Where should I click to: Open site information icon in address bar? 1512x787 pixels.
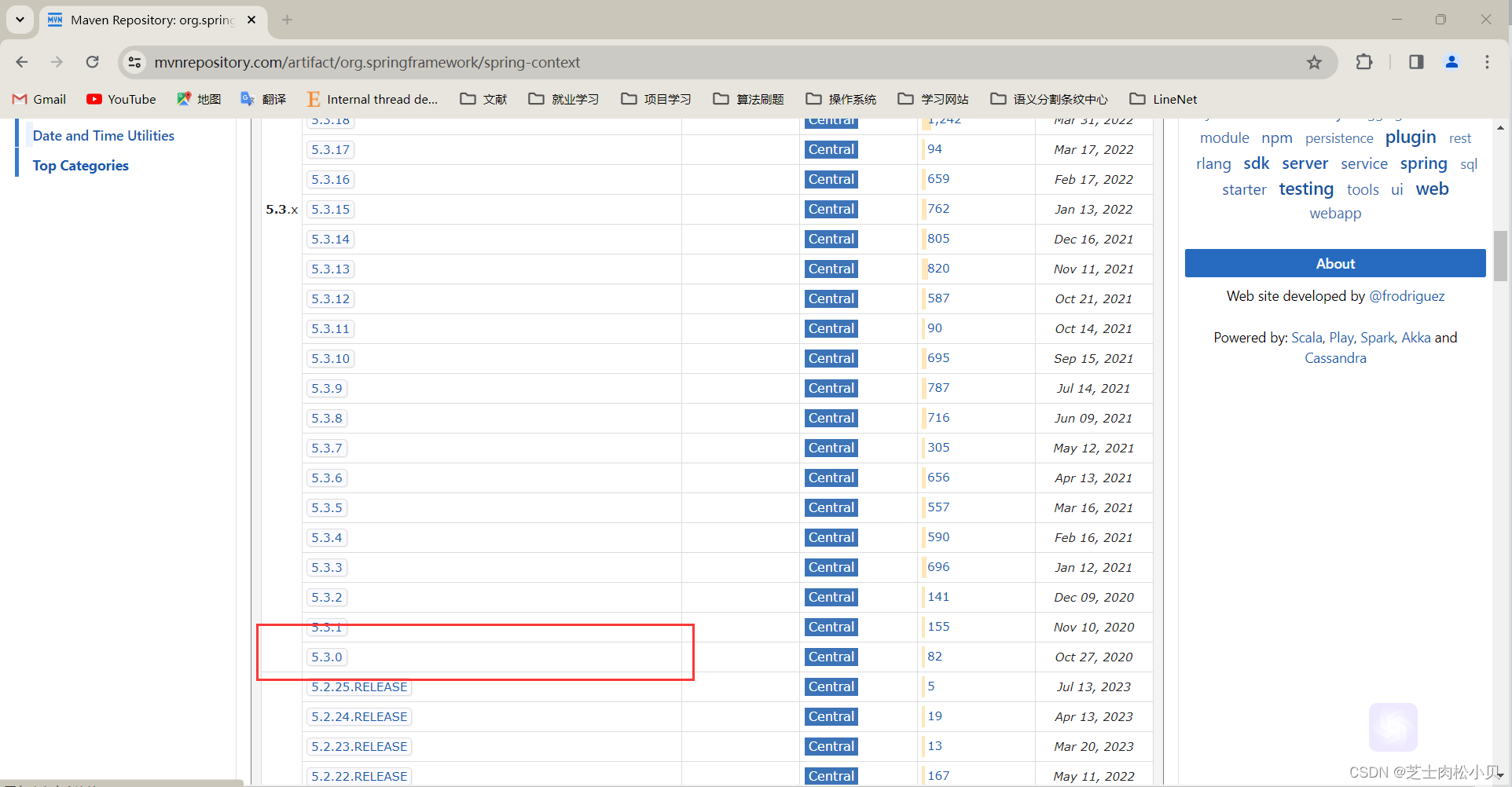pyautogui.click(x=135, y=62)
